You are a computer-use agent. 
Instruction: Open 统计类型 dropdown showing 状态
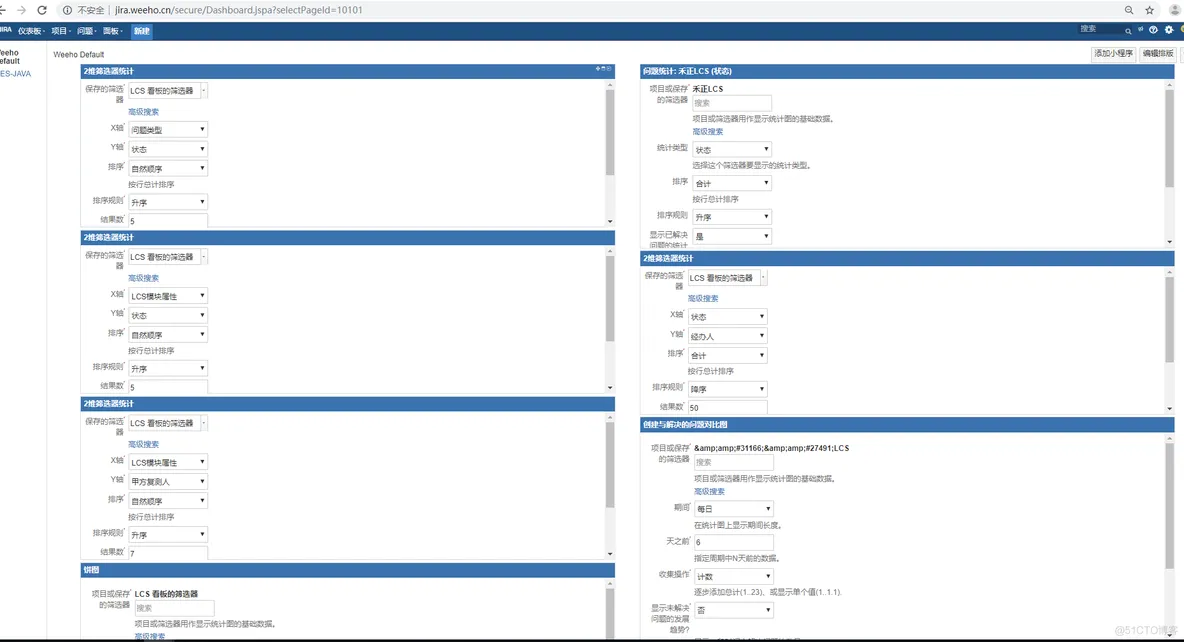(732, 150)
